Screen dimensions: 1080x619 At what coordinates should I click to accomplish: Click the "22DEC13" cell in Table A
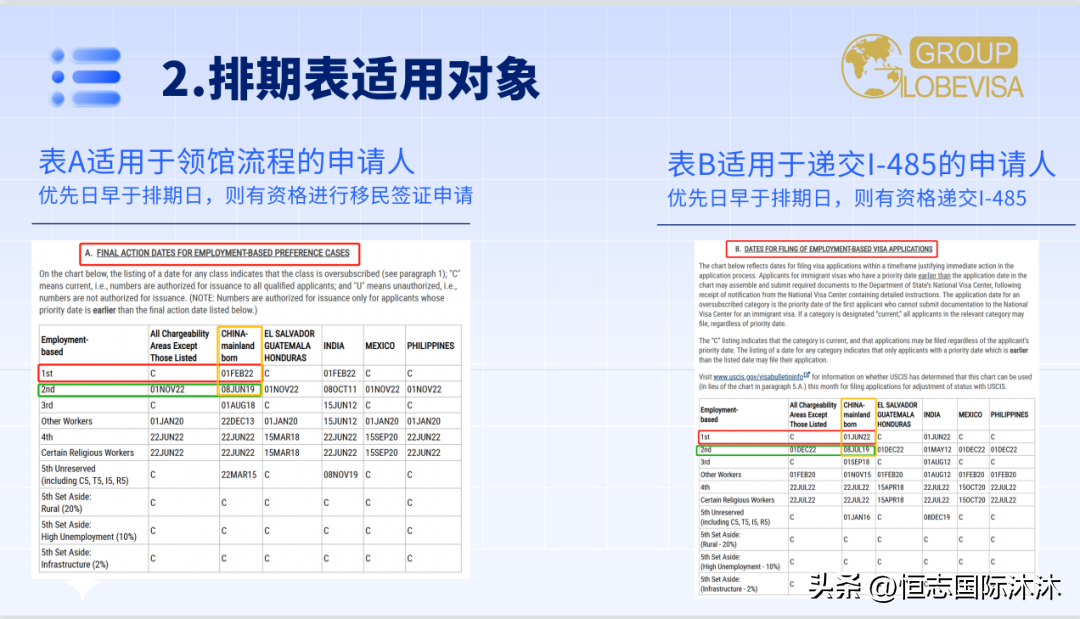point(238,421)
